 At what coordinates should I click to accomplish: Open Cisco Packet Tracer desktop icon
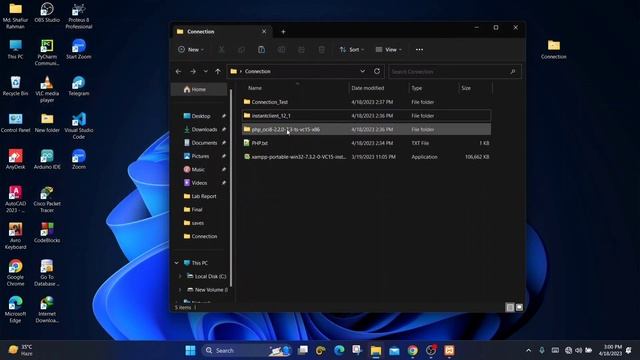47,200
